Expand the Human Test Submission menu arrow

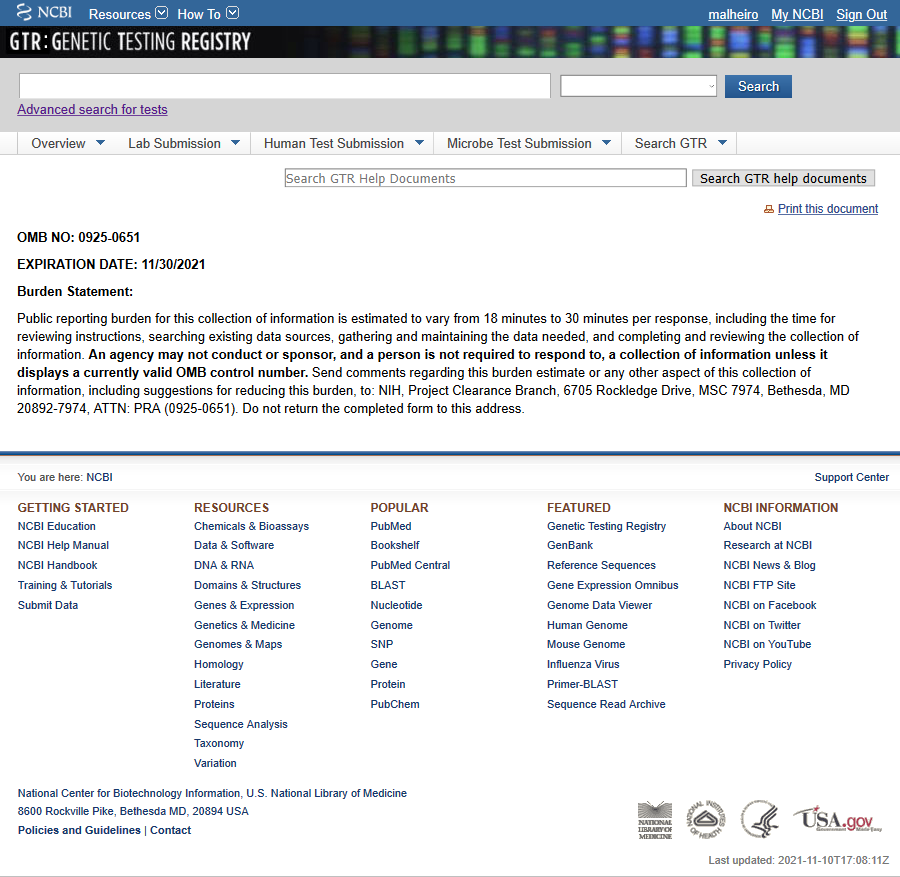pyautogui.click(x=419, y=143)
